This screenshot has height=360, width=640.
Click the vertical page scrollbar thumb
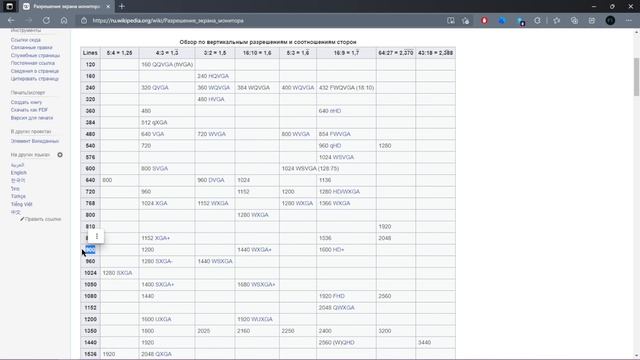point(636,77)
